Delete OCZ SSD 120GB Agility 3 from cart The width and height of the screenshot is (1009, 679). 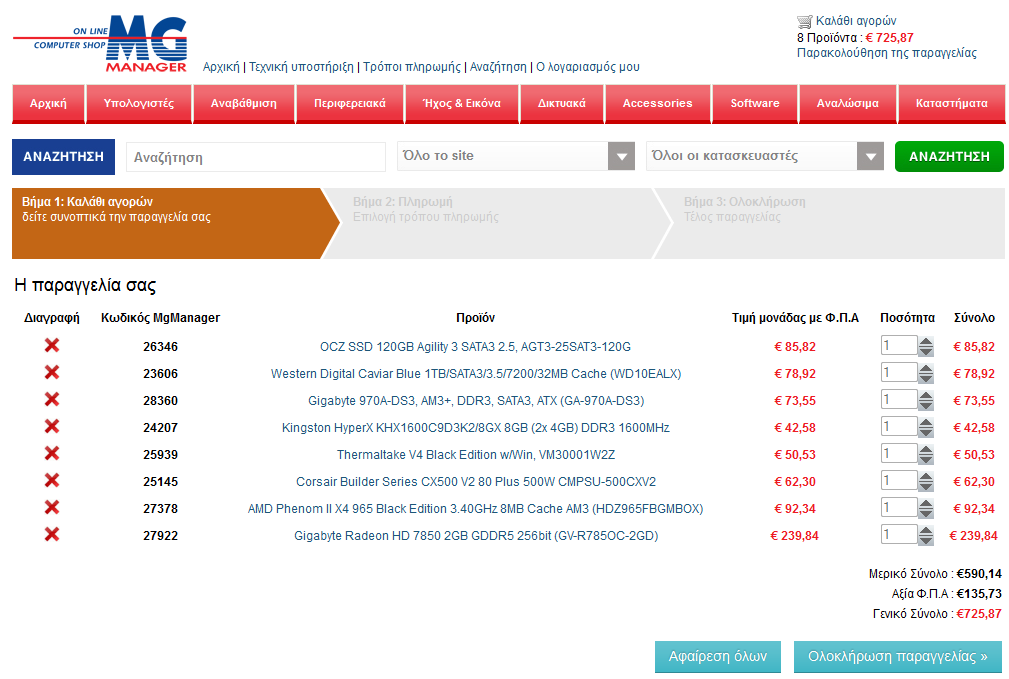pyautogui.click(x=52, y=346)
